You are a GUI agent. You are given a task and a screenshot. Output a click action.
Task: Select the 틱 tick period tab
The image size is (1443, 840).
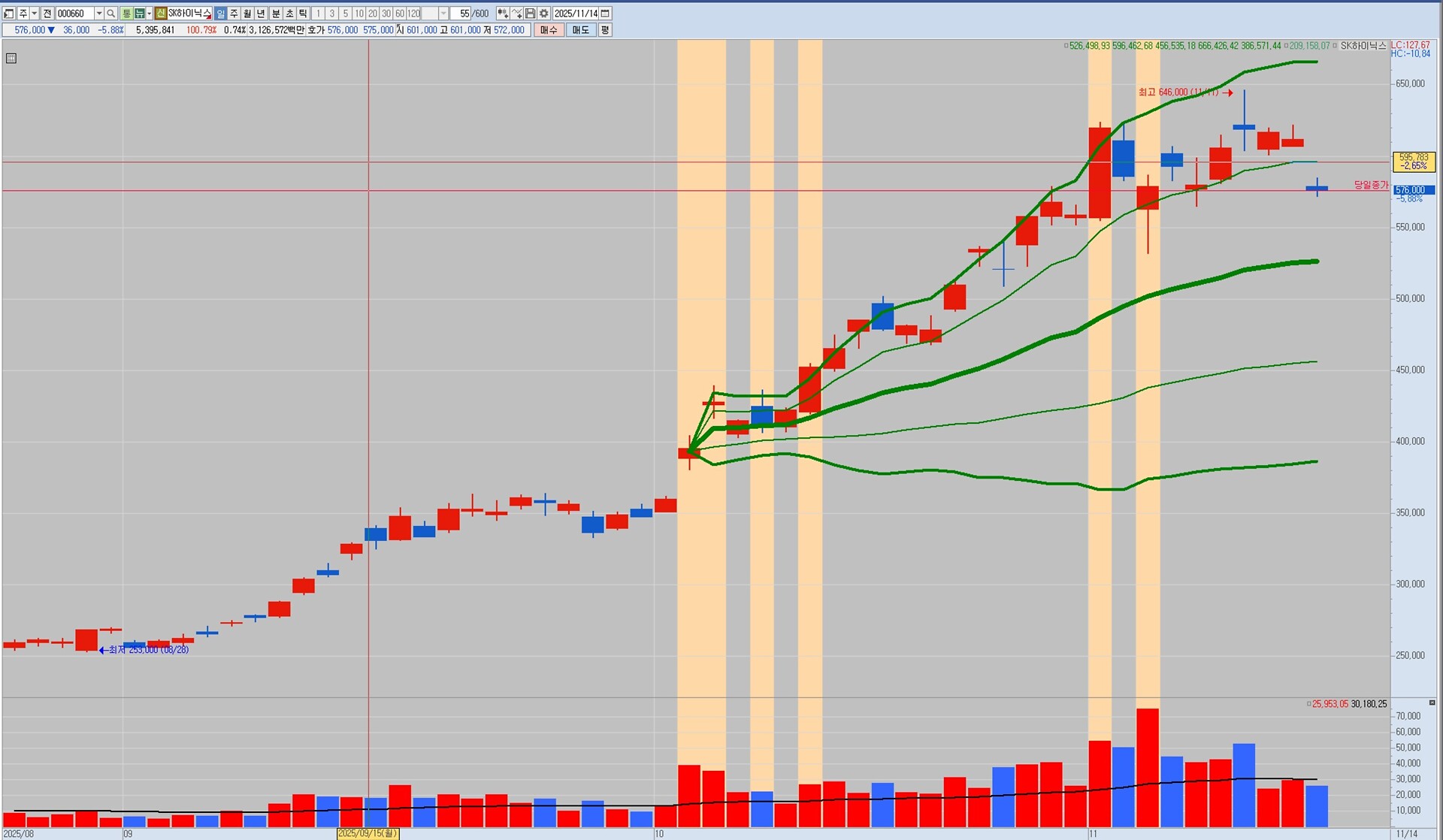click(303, 14)
